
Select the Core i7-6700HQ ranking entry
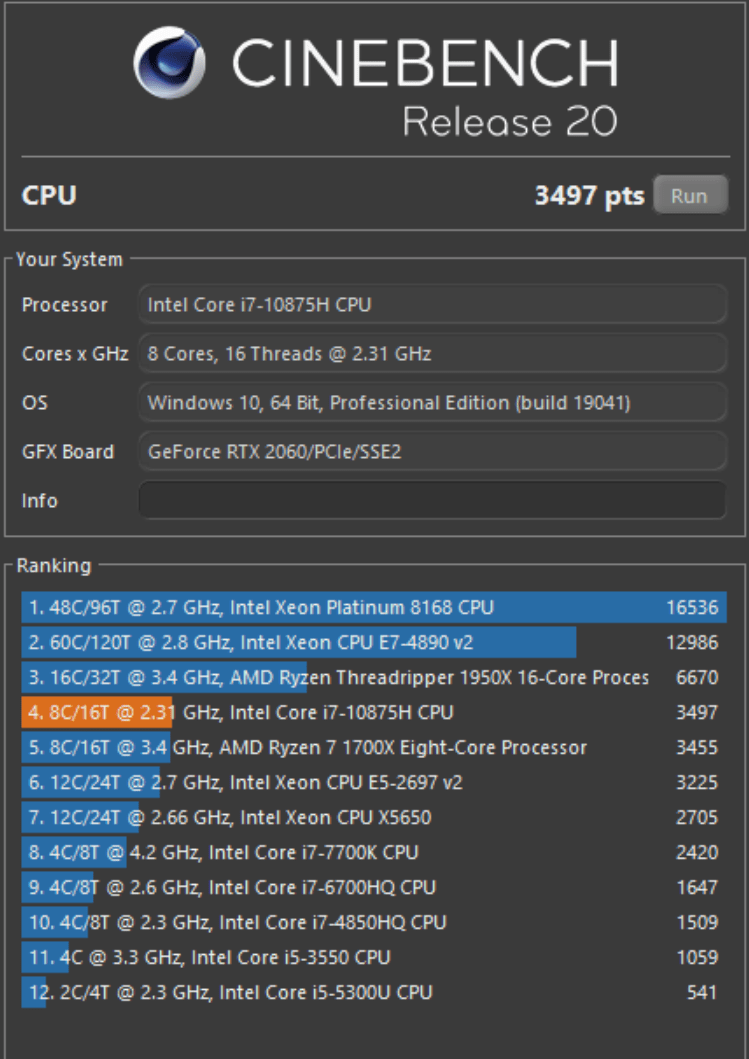tap(373, 888)
